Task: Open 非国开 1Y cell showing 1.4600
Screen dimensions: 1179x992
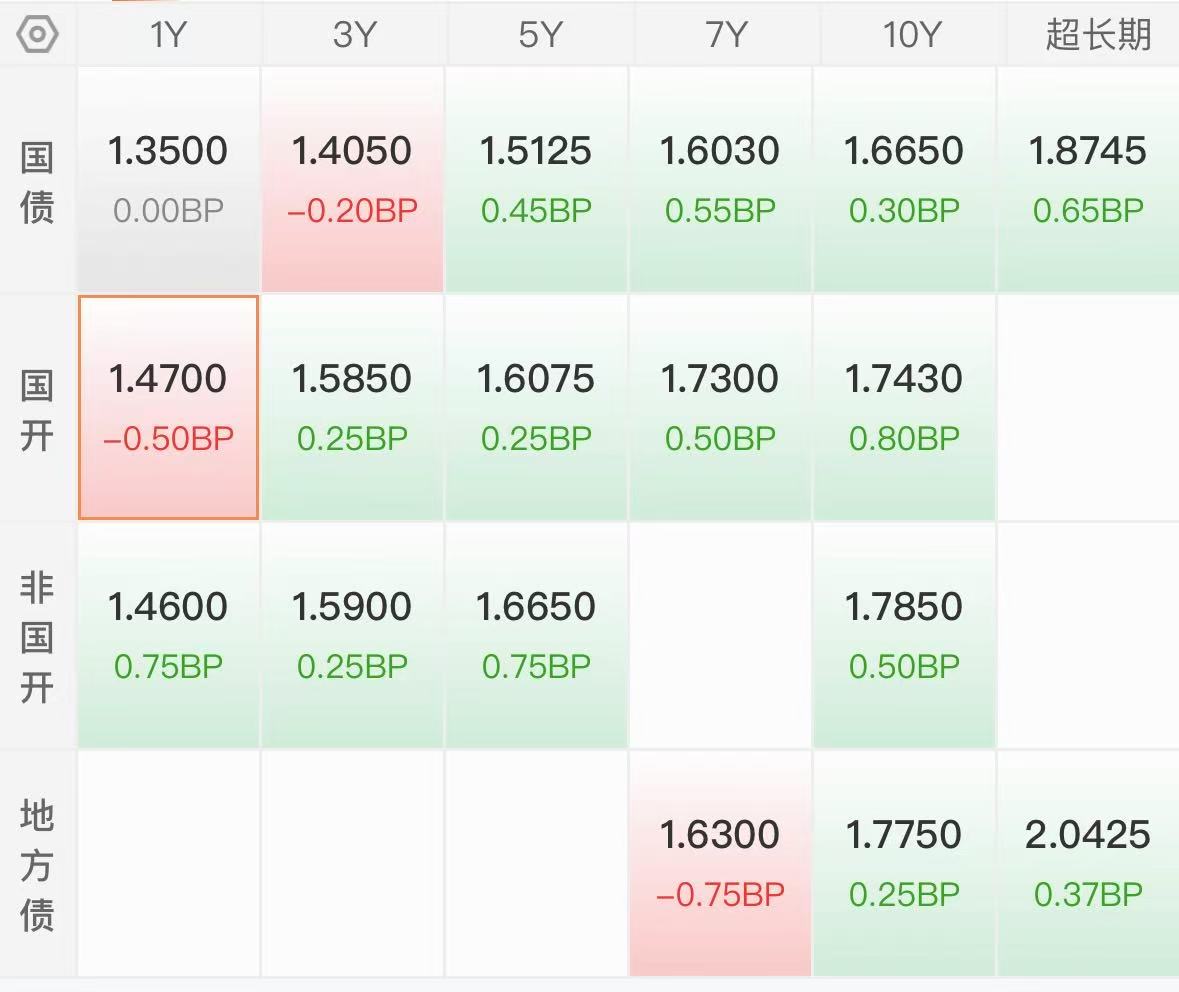Action: 168,636
